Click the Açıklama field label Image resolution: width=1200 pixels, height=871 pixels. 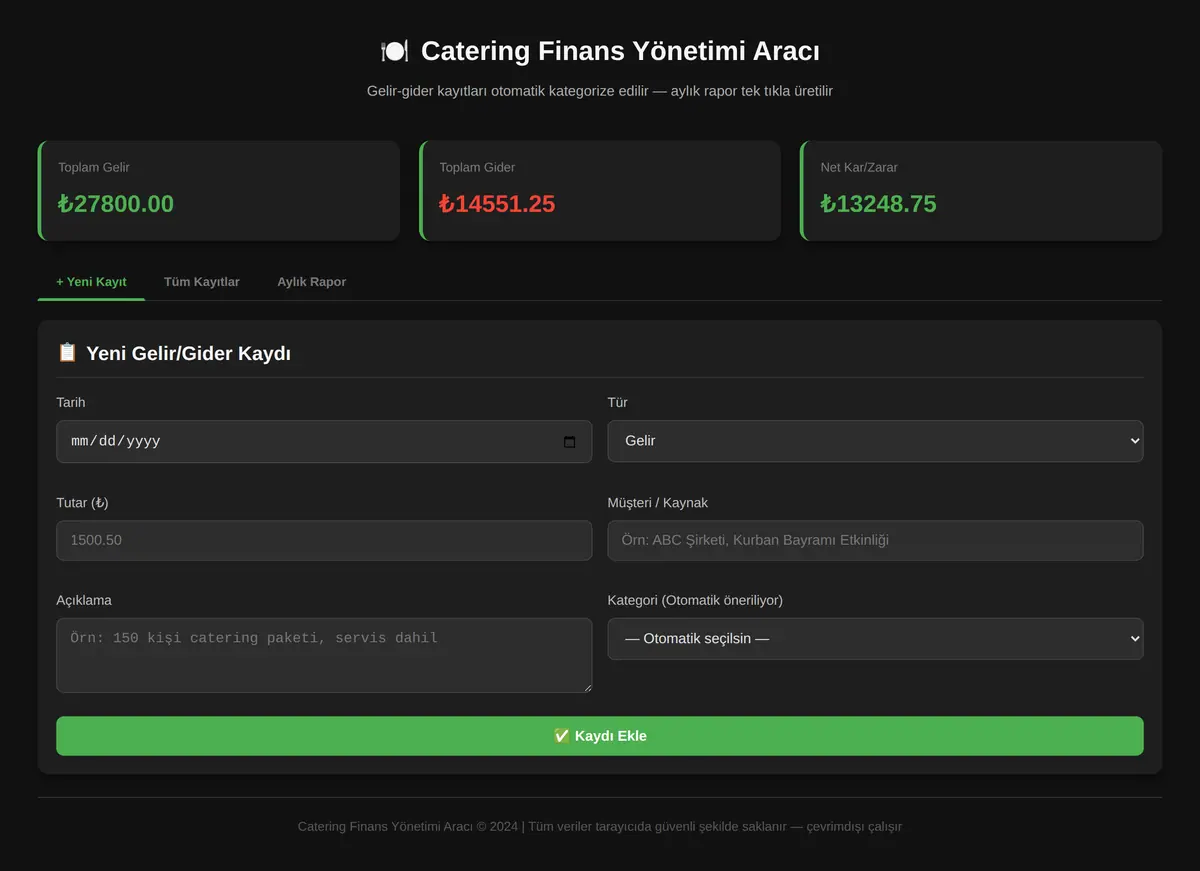click(84, 601)
